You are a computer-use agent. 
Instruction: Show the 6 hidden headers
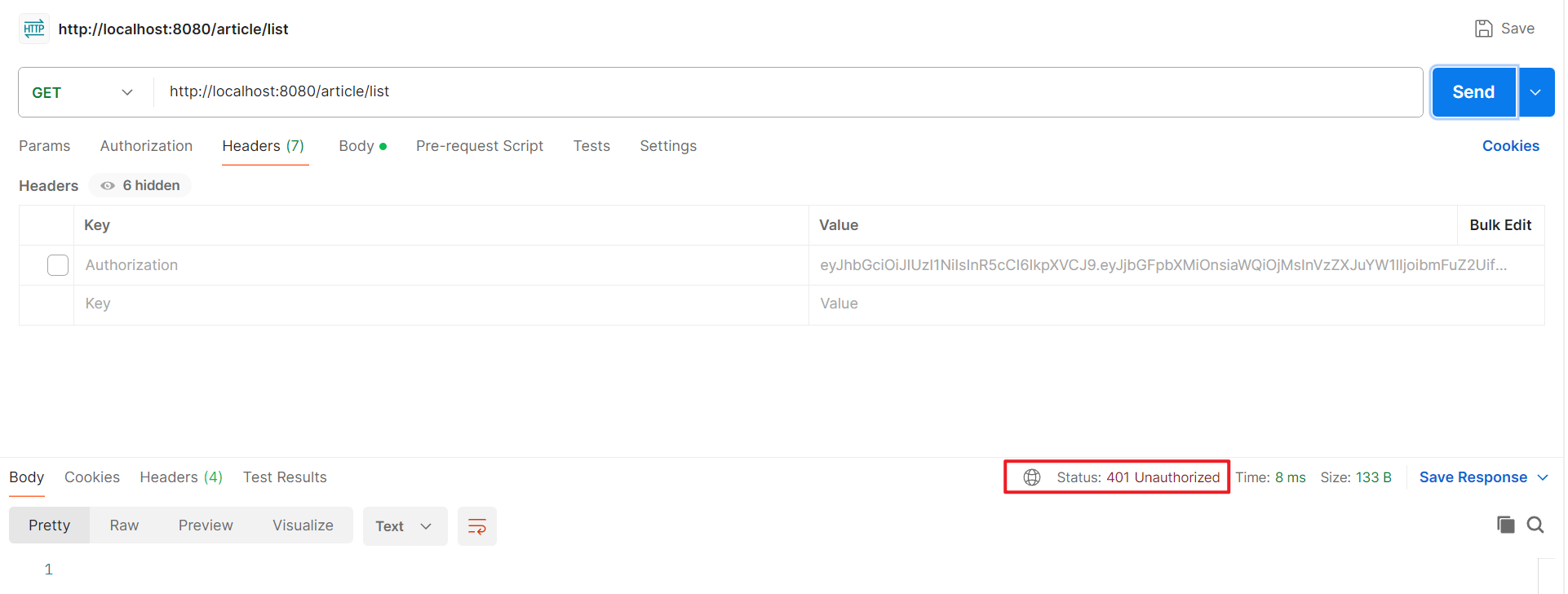point(140,185)
